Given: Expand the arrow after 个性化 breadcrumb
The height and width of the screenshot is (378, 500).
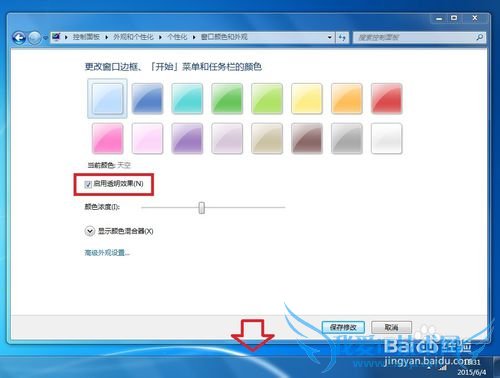Looking at the screenshot, I should click(194, 37).
